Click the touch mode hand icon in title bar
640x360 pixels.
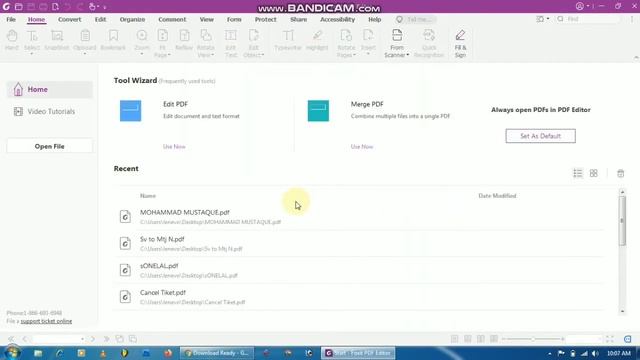[92, 7]
